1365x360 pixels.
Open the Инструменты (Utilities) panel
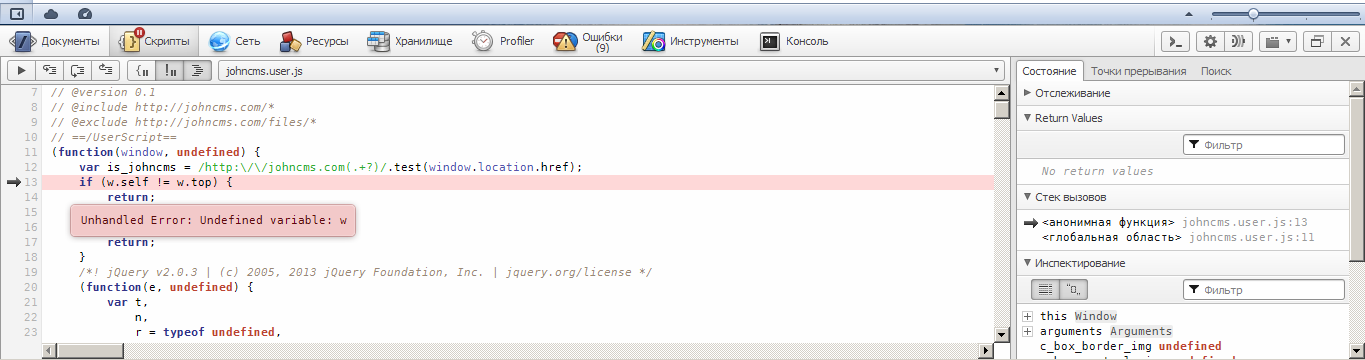(691, 41)
